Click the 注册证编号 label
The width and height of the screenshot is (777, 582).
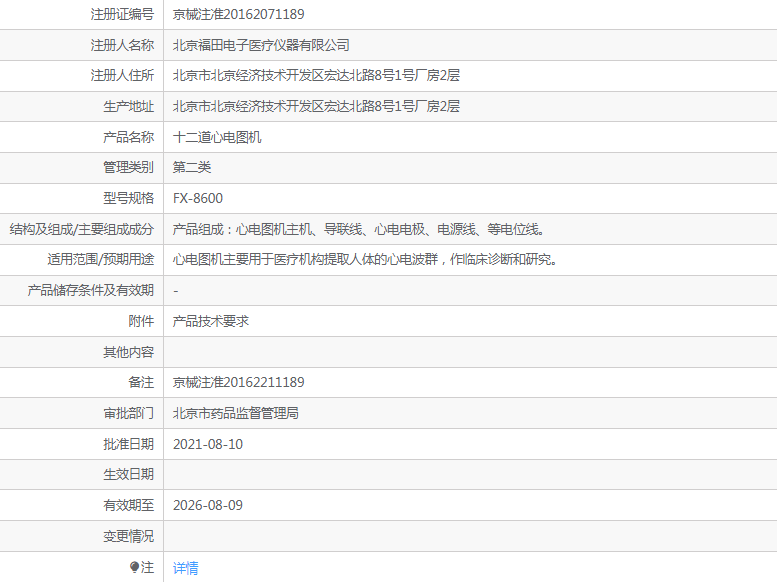coord(122,14)
